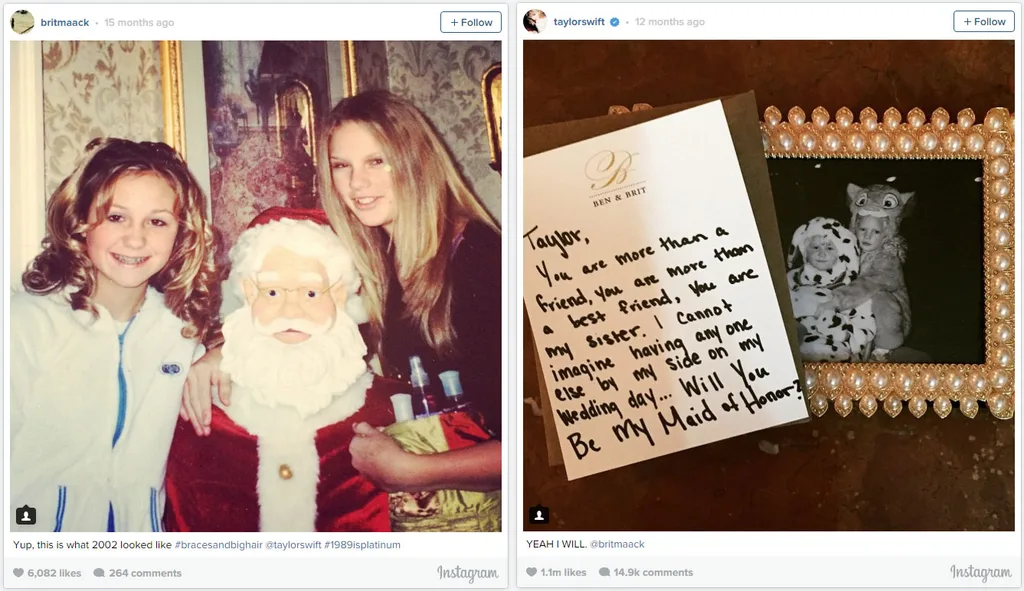
Task: Click the heart icon beside 6,082 likes
Action: point(18,573)
